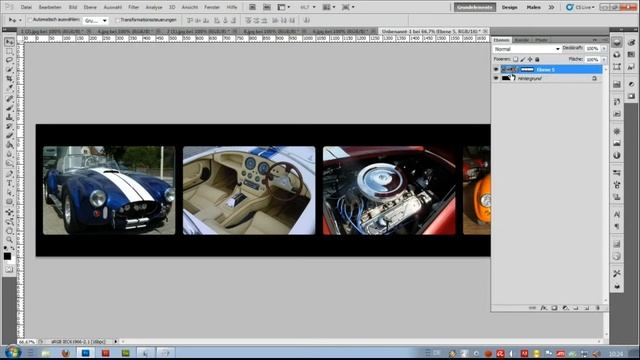The height and width of the screenshot is (360, 640).
Task: Launch Mini Bridge from the application bar
Action: pos(267,7)
